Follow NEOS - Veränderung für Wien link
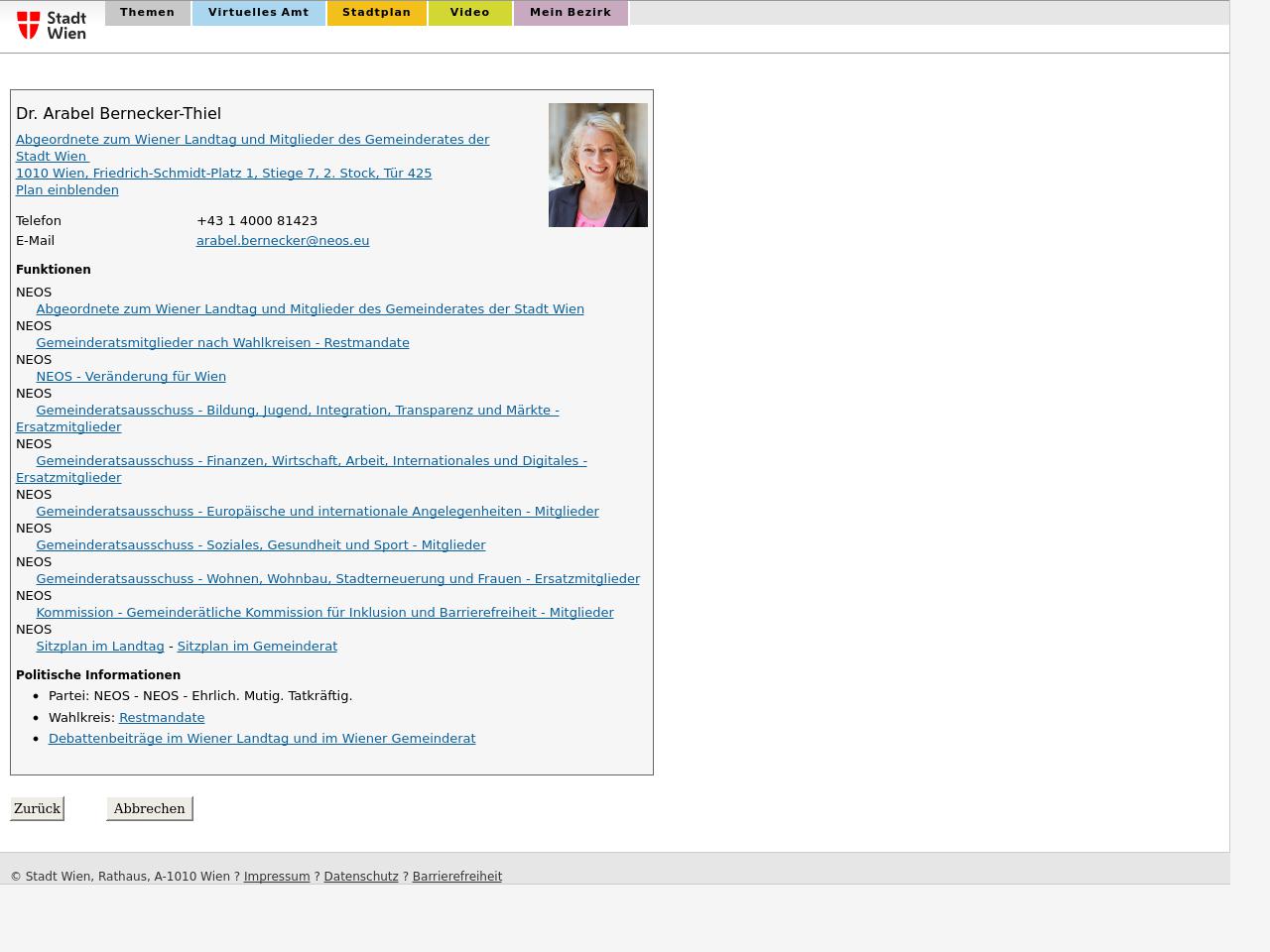Screen dimensions: 1270x952 pyautogui.click(x=131, y=376)
